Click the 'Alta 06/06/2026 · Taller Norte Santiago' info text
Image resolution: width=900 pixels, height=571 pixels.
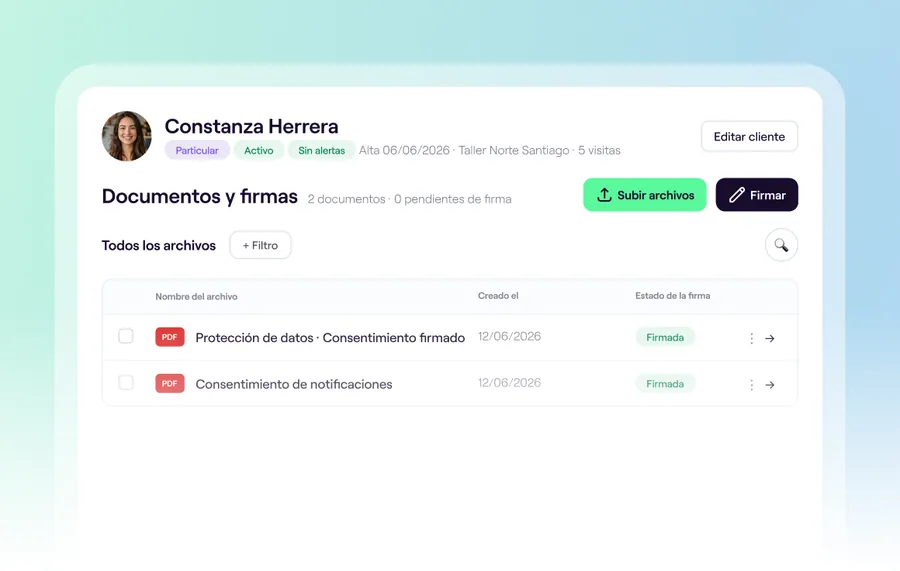(464, 150)
